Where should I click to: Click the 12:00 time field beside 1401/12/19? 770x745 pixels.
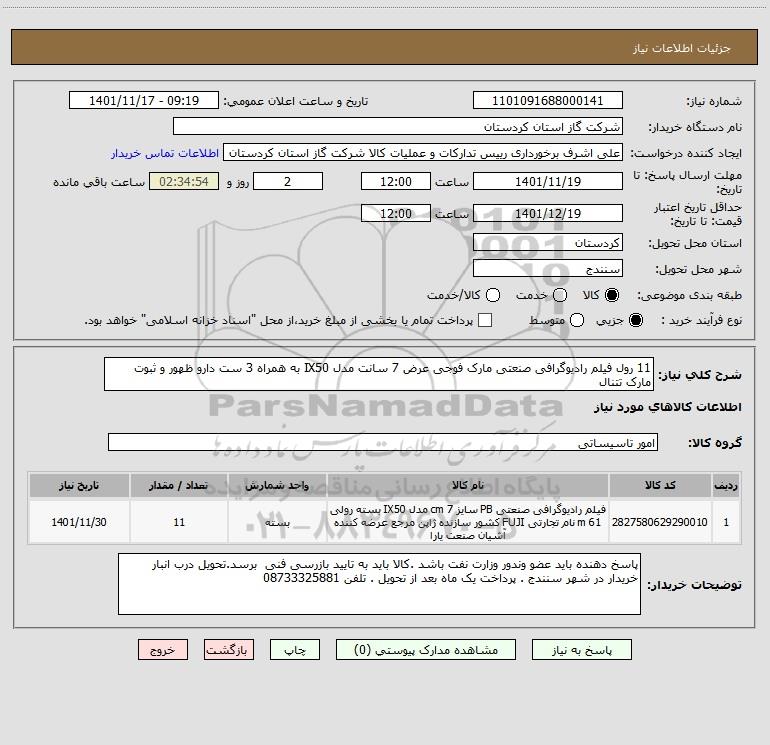click(396, 213)
